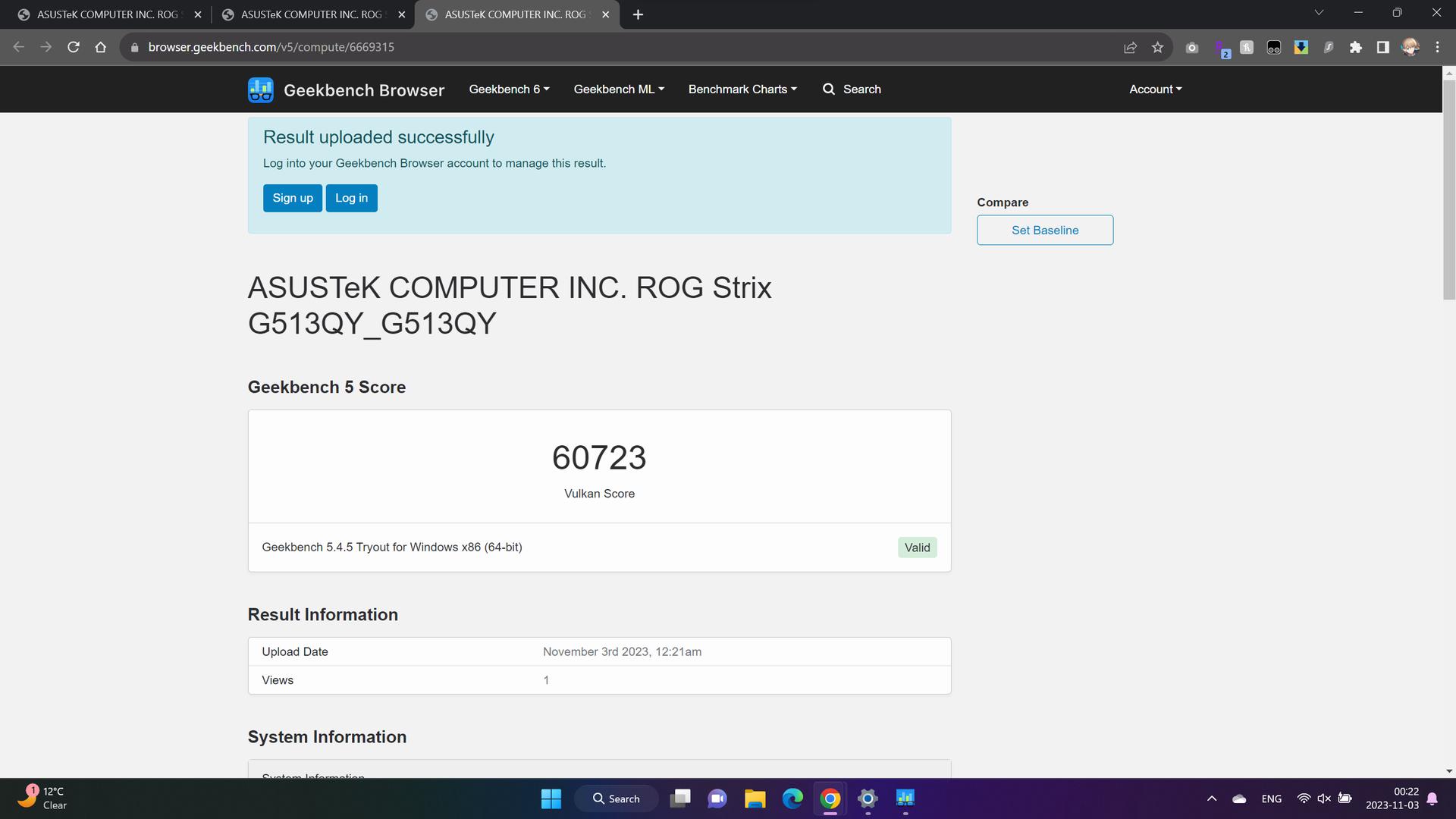The width and height of the screenshot is (1456, 819).
Task: Click the Geekbench Browser logo icon
Action: click(x=260, y=89)
